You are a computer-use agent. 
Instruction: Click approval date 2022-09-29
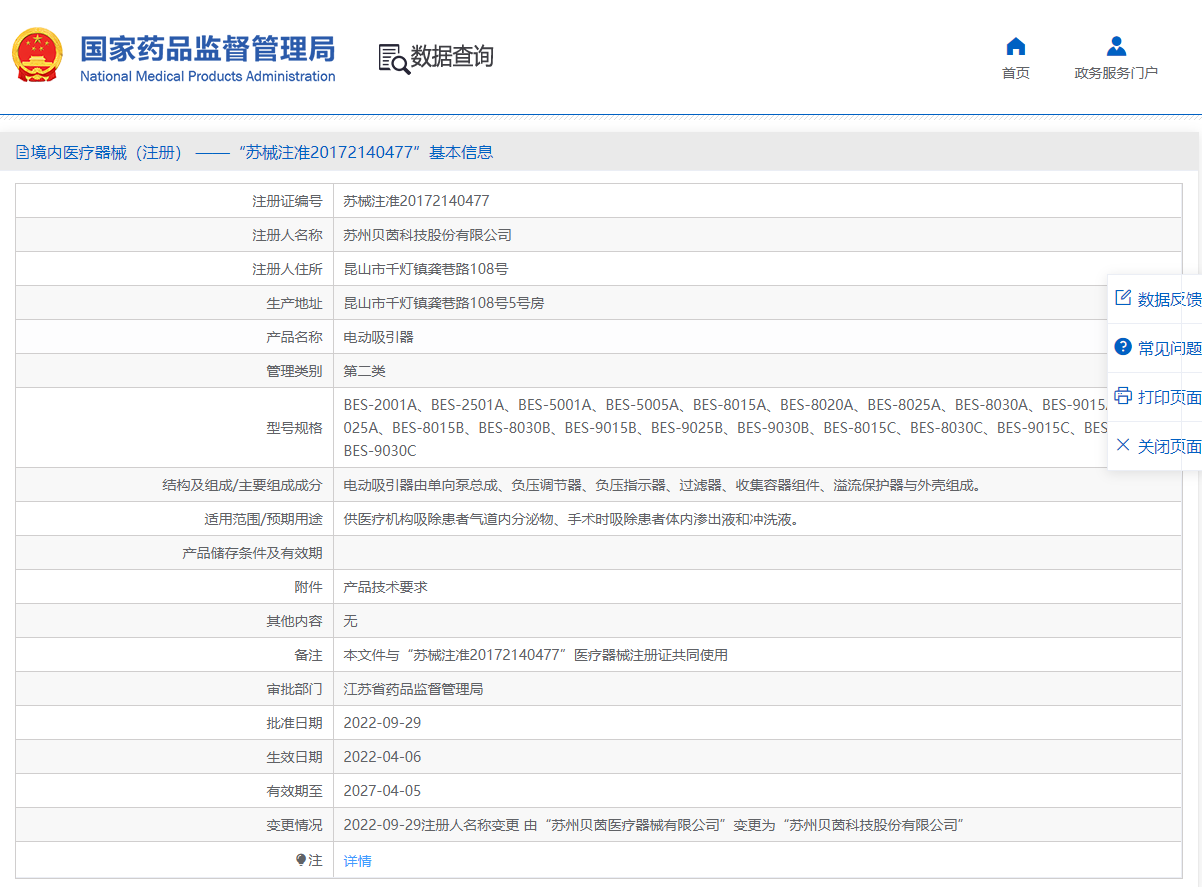(x=382, y=723)
